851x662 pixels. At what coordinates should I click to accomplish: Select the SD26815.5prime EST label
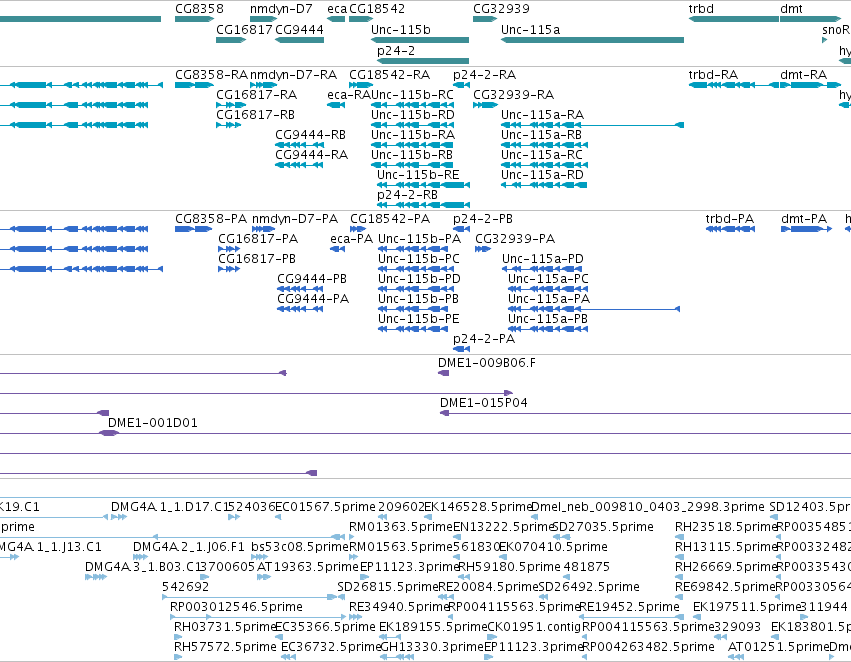388,588
